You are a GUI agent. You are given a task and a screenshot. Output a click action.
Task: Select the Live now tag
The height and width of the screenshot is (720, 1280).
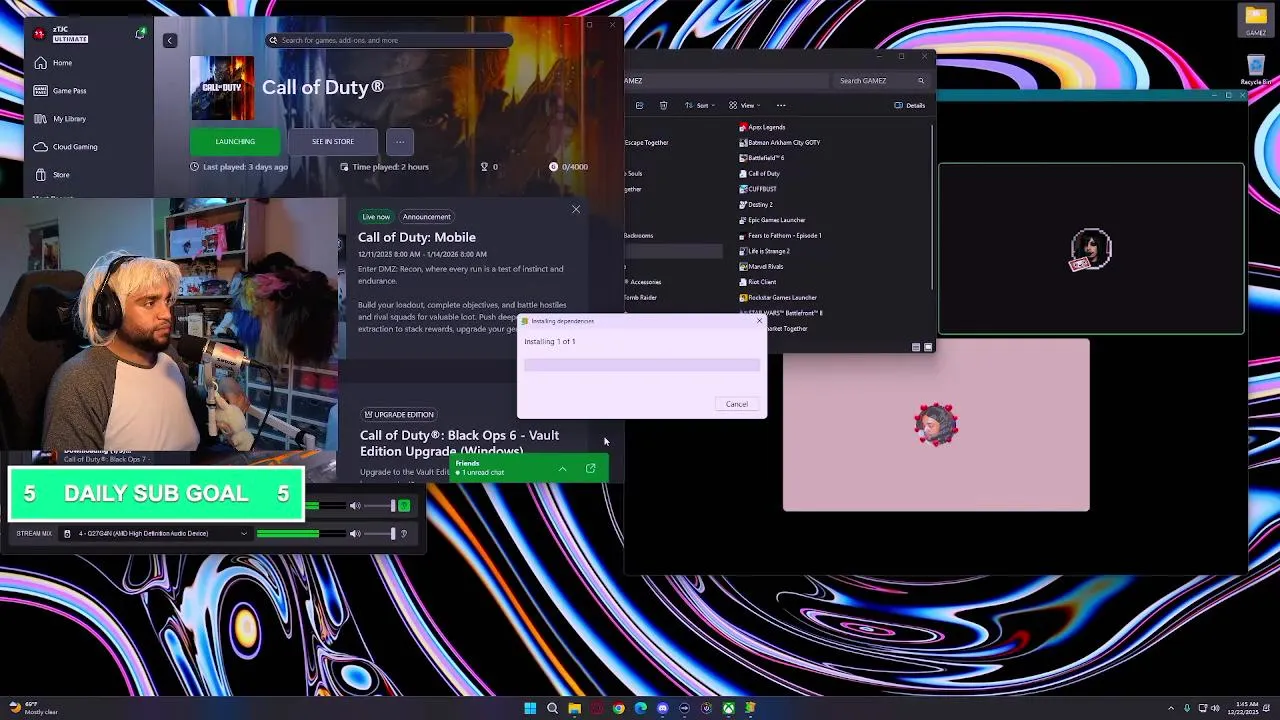click(x=376, y=217)
